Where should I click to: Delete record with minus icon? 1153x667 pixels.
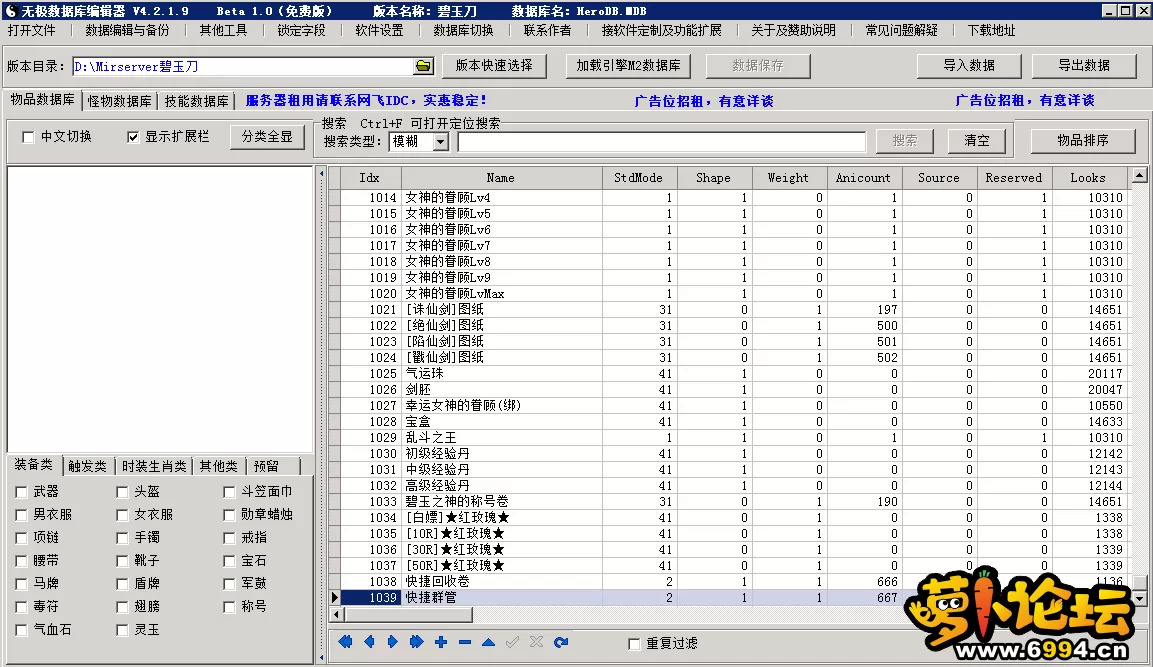tap(465, 642)
